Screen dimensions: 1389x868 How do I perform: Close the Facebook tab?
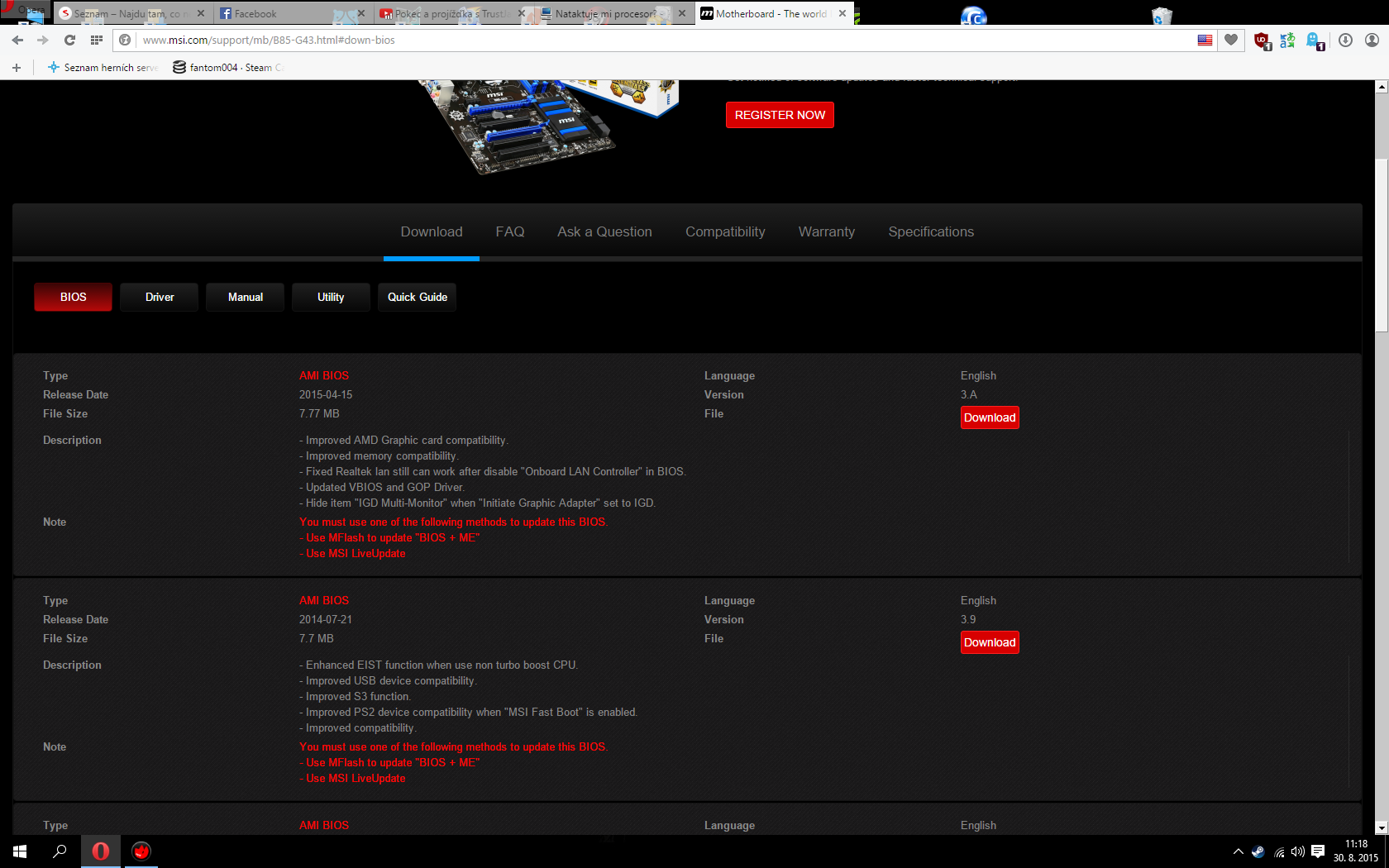[361, 13]
